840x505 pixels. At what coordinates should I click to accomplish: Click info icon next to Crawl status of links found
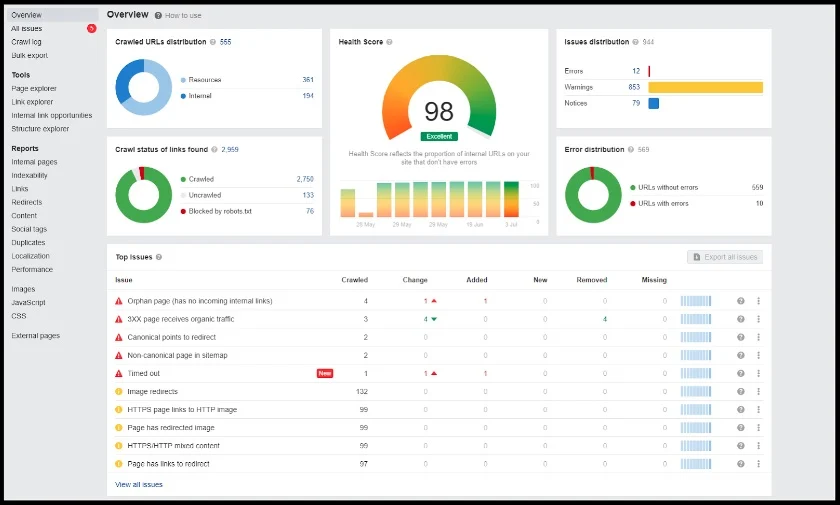point(214,149)
